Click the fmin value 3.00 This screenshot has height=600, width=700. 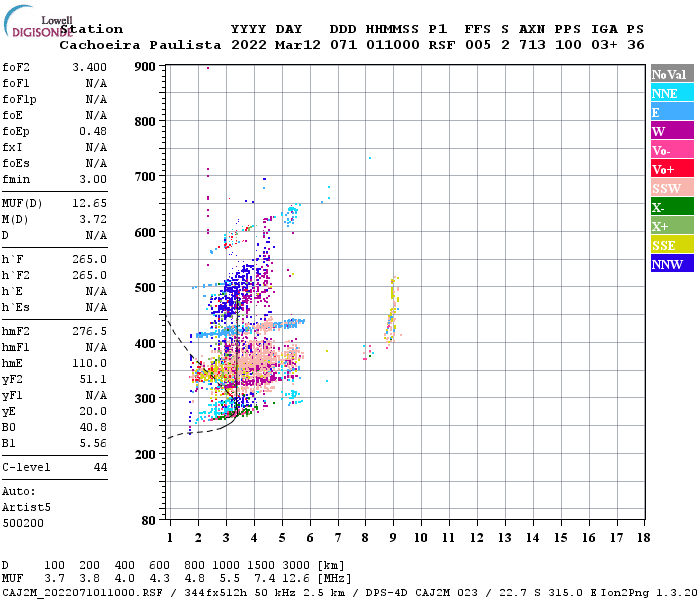coord(93,179)
